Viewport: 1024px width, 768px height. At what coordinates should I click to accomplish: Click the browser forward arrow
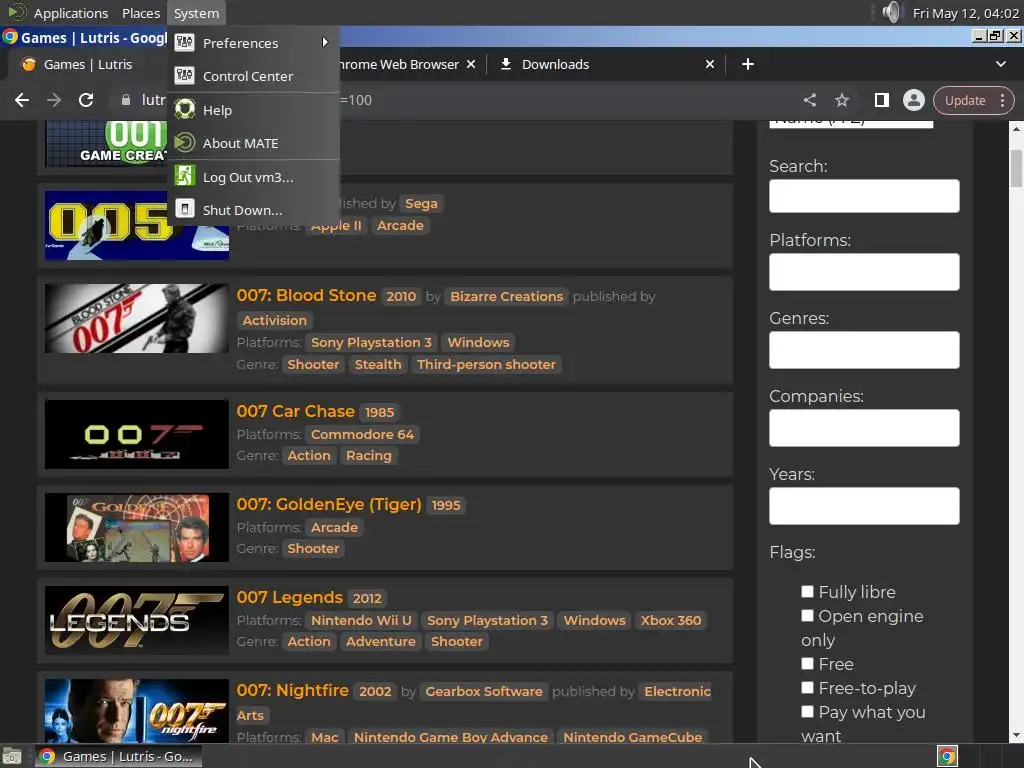(54, 100)
